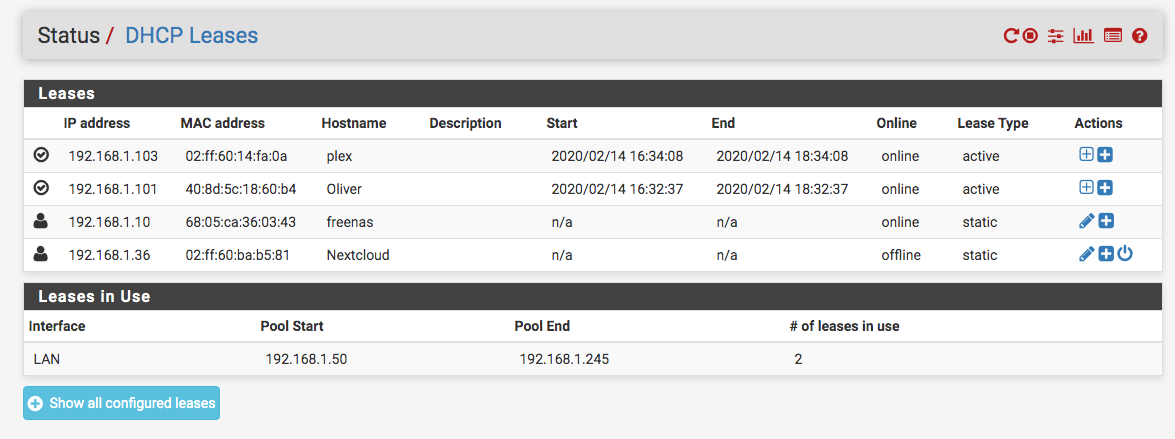Edit static mapping for Nextcloud
1175x439 pixels.
click(x=1087, y=254)
